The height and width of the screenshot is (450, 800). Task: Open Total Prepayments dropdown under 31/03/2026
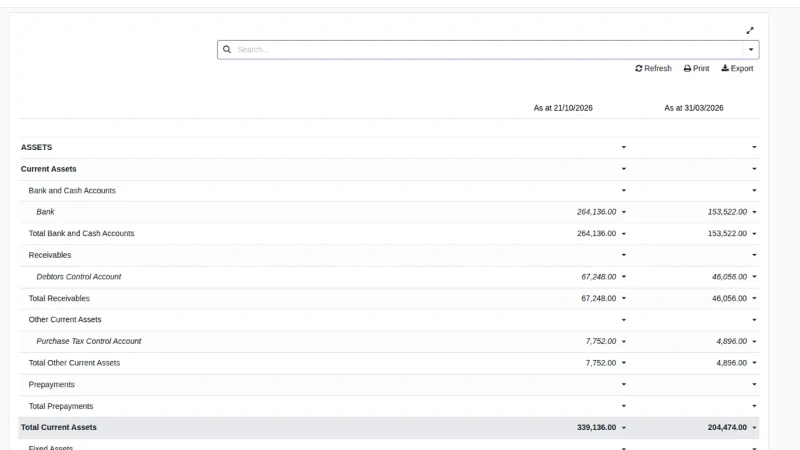coord(754,406)
